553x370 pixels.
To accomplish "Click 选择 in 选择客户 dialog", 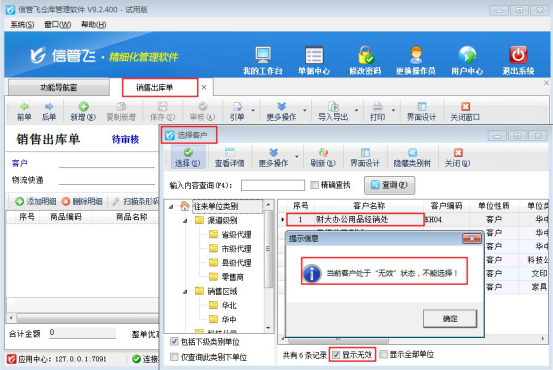I will point(188,158).
